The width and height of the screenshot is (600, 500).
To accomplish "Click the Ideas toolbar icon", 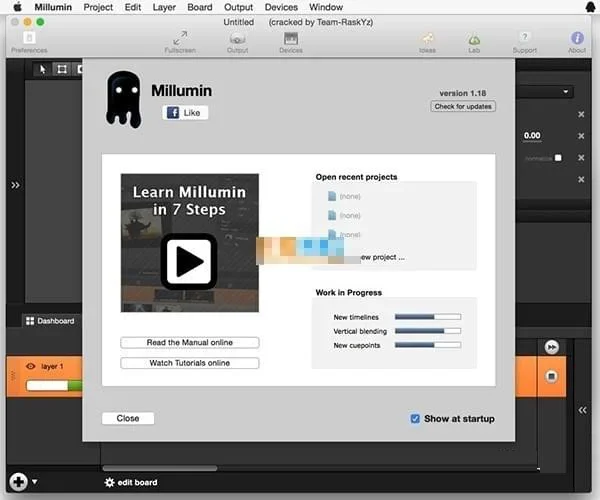I will pyautogui.click(x=427, y=42).
